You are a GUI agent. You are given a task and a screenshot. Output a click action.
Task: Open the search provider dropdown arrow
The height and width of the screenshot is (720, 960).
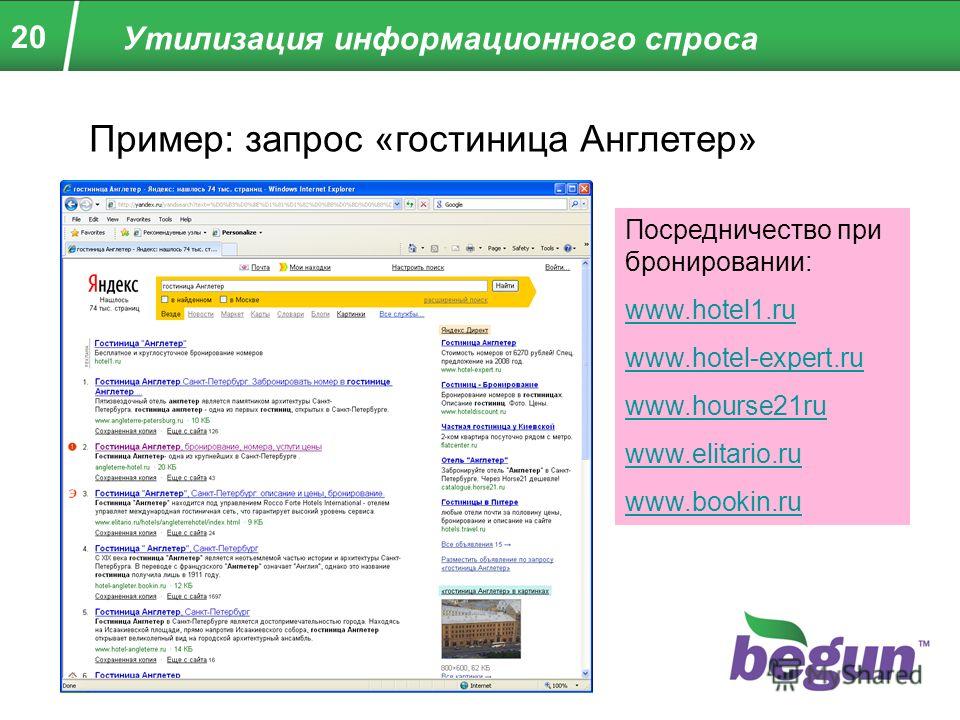584,204
